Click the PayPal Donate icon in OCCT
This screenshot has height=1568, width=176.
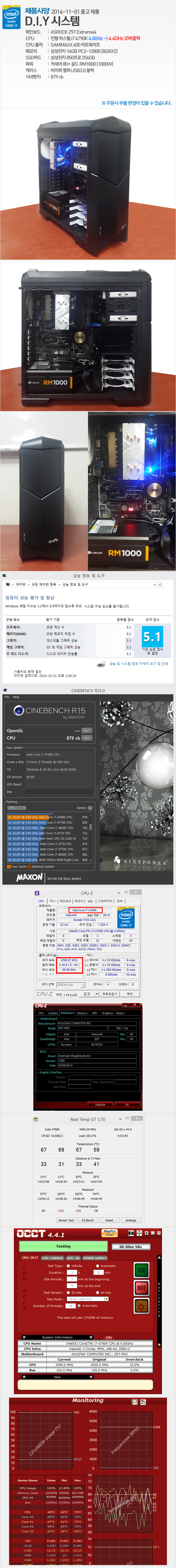pyautogui.click(x=110, y=1233)
